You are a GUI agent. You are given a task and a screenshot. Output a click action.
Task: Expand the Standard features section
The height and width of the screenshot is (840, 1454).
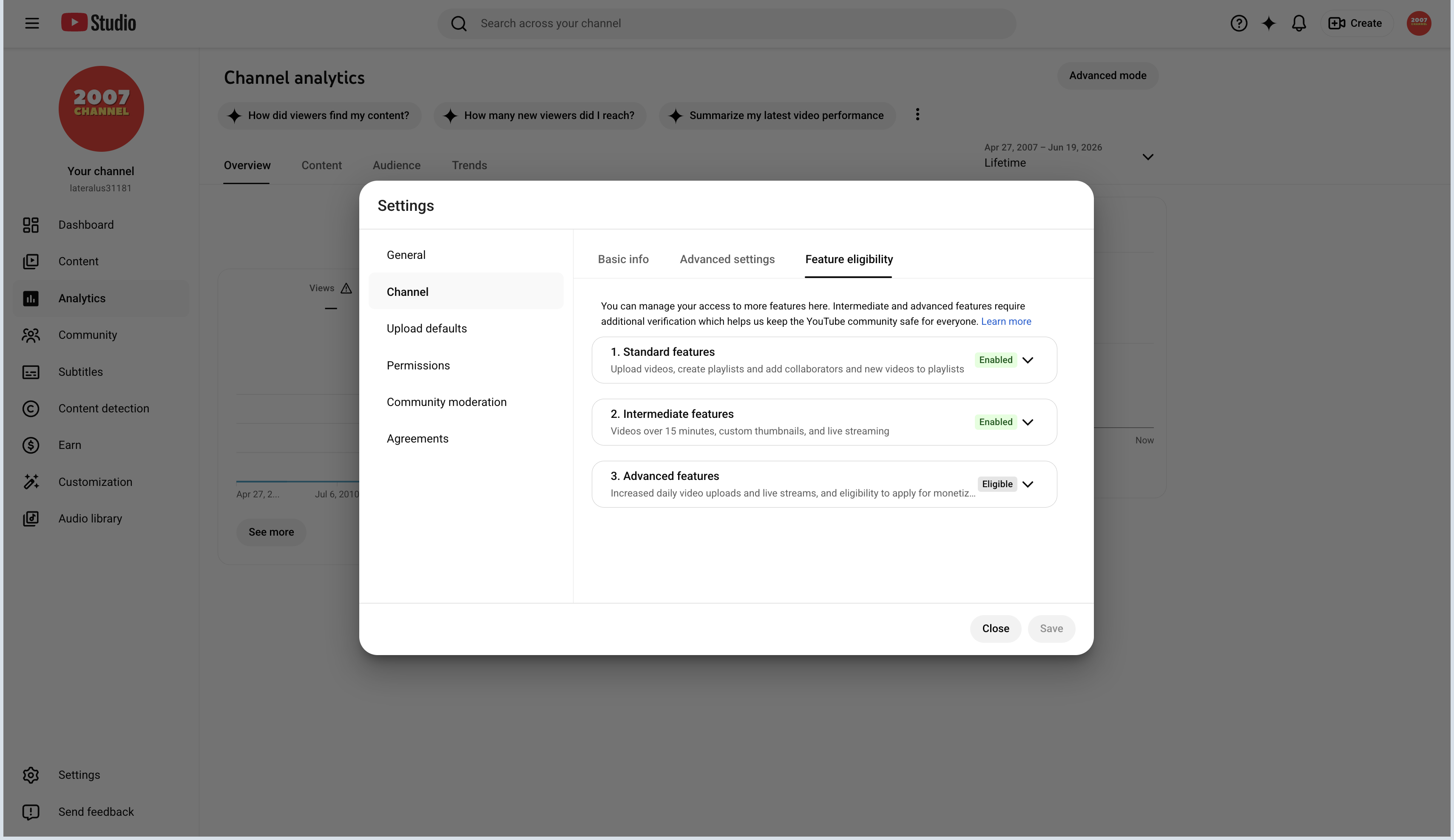[1028, 360]
